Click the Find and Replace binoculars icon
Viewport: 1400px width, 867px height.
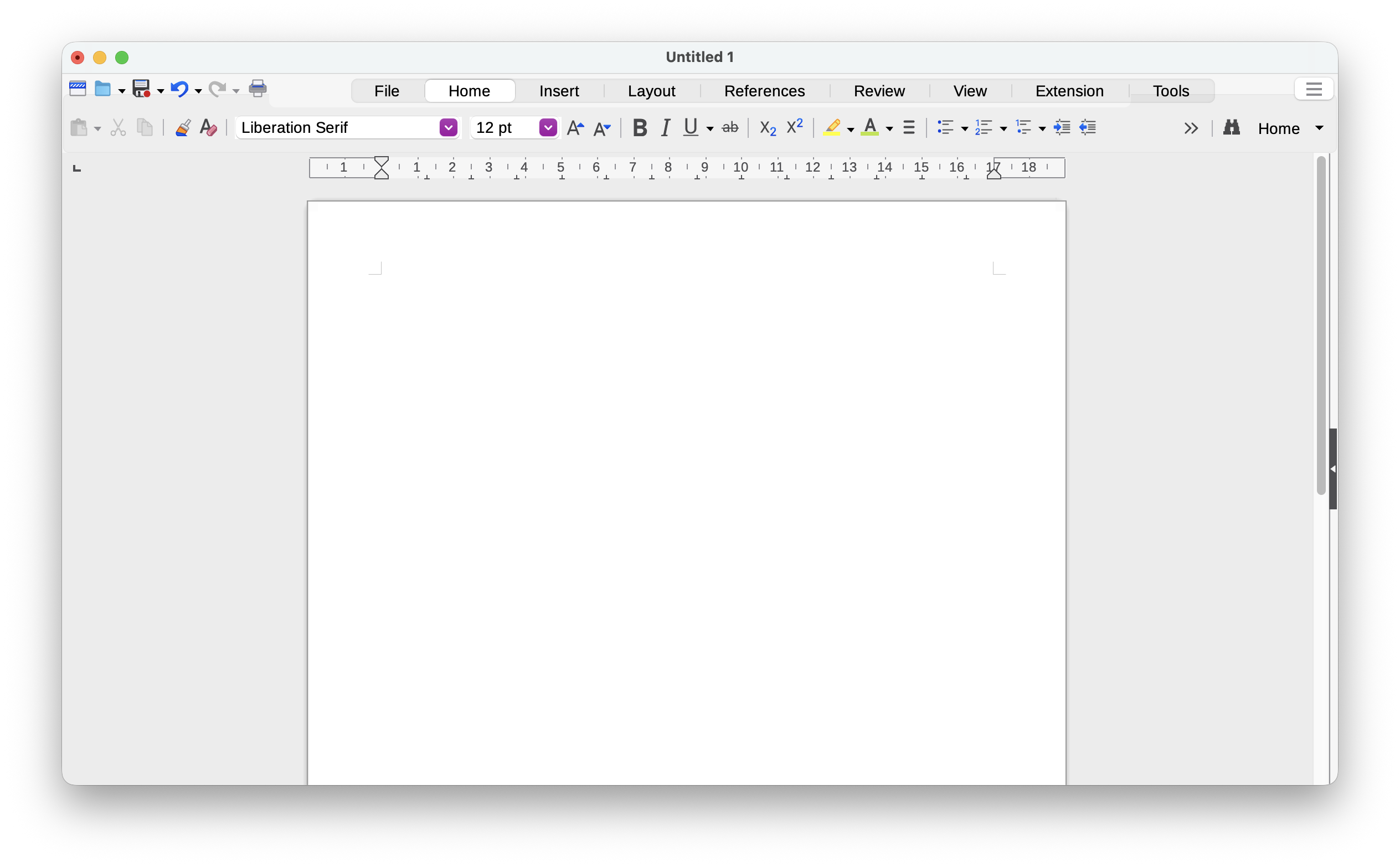click(x=1231, y=127)
